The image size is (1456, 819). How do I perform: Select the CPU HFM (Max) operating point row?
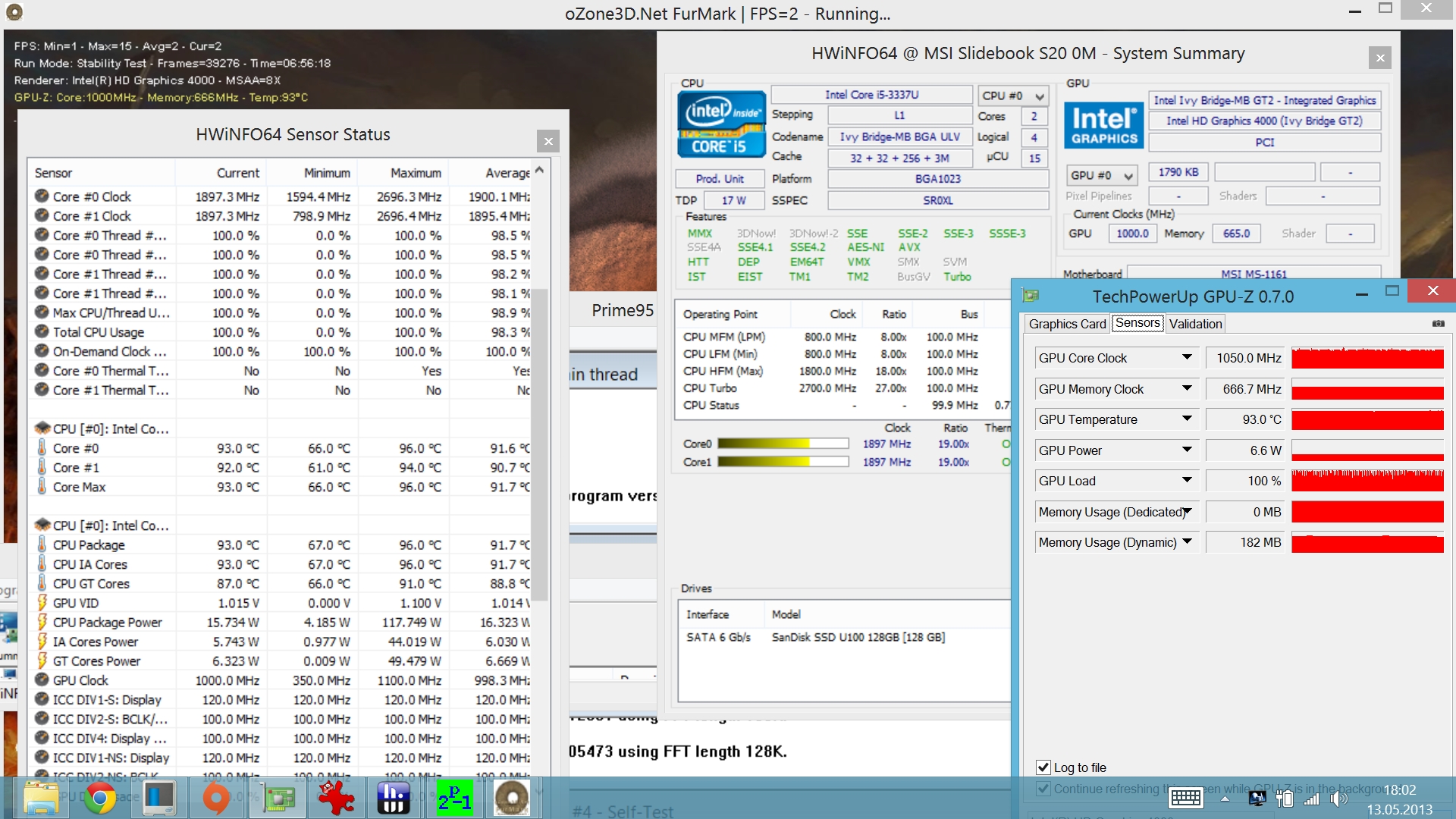click(844, 371)
